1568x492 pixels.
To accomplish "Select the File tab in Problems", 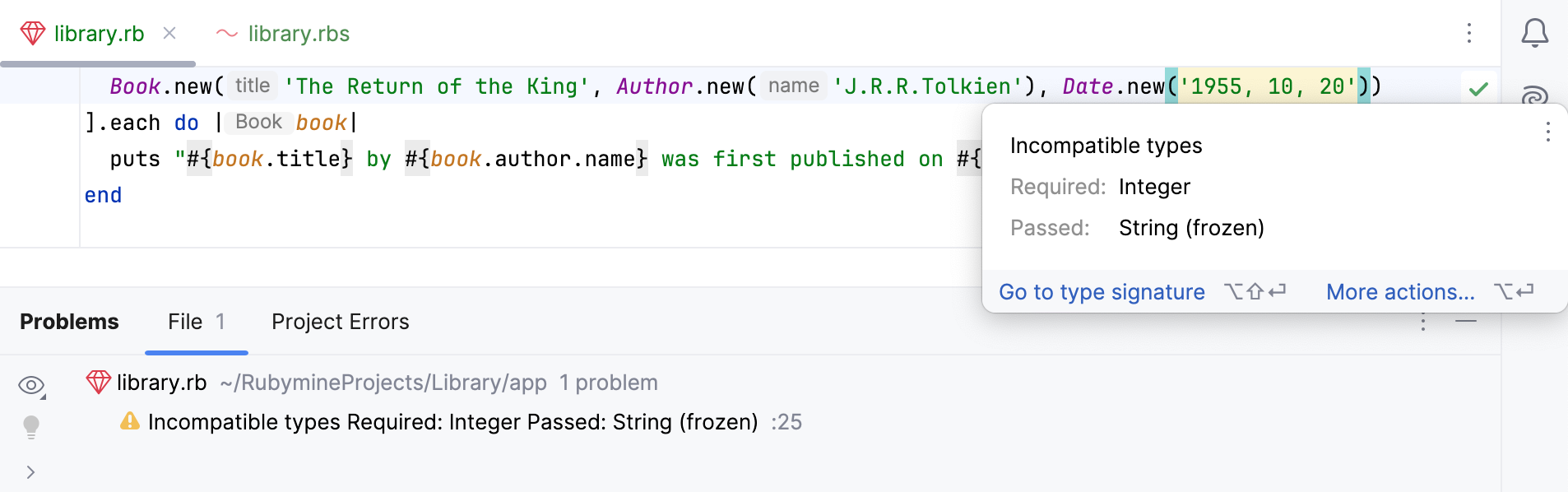I will pyautogui.click(x=196, y=322).
